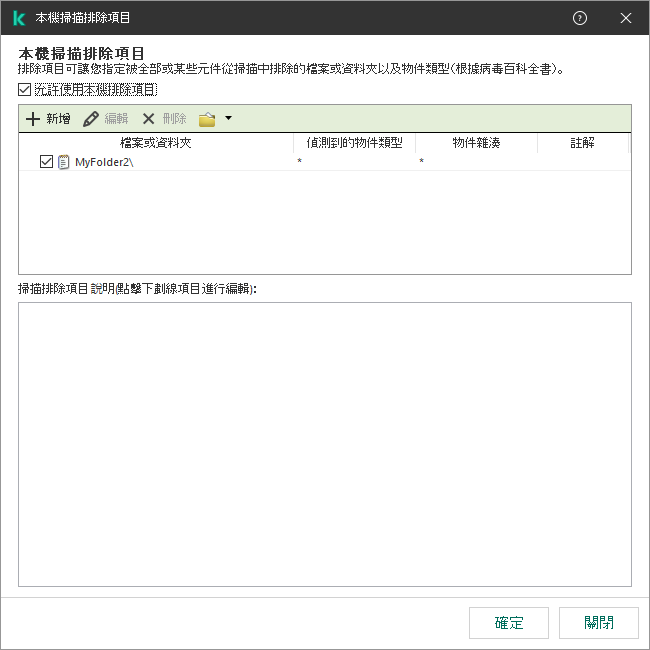Viewport: 650px width, 650px height.
Task: Click the 偵測到的物件類型 column header
Action: [354, 143]
